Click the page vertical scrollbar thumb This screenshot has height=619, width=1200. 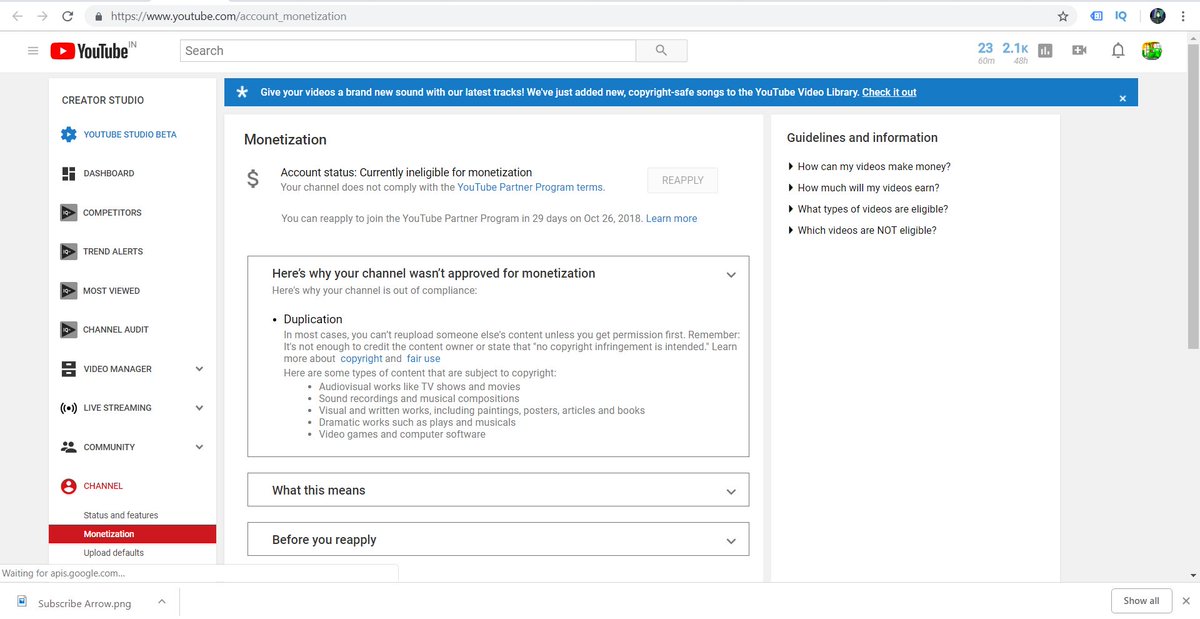click(1192, 197)
